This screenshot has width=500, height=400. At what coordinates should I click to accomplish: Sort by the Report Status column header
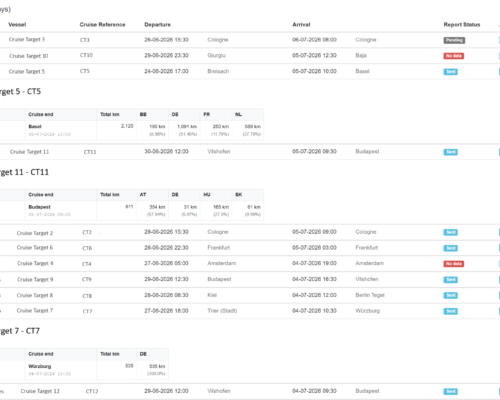[462, 25]
